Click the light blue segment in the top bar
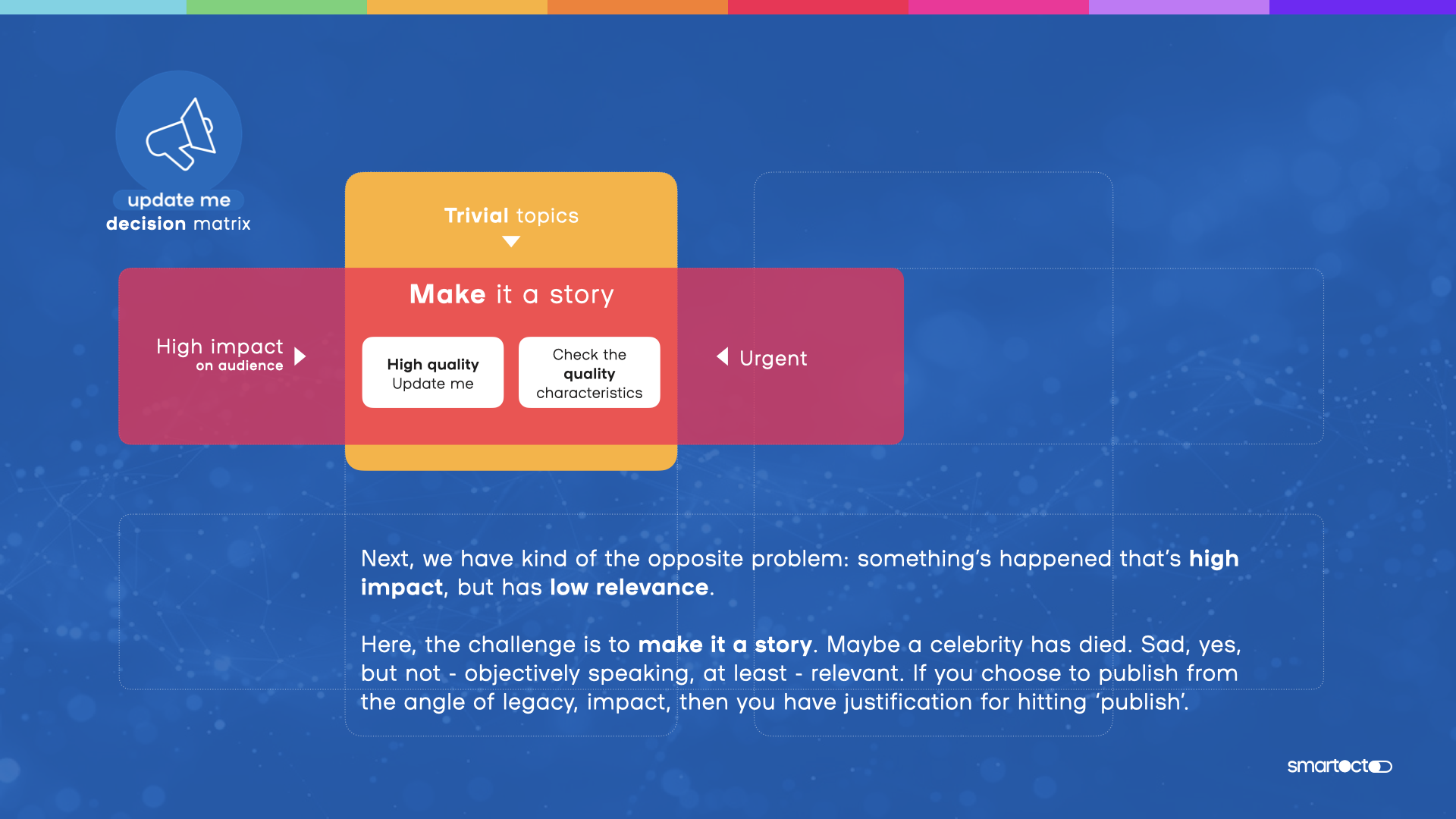1456x819 pixels. [93, 7]
